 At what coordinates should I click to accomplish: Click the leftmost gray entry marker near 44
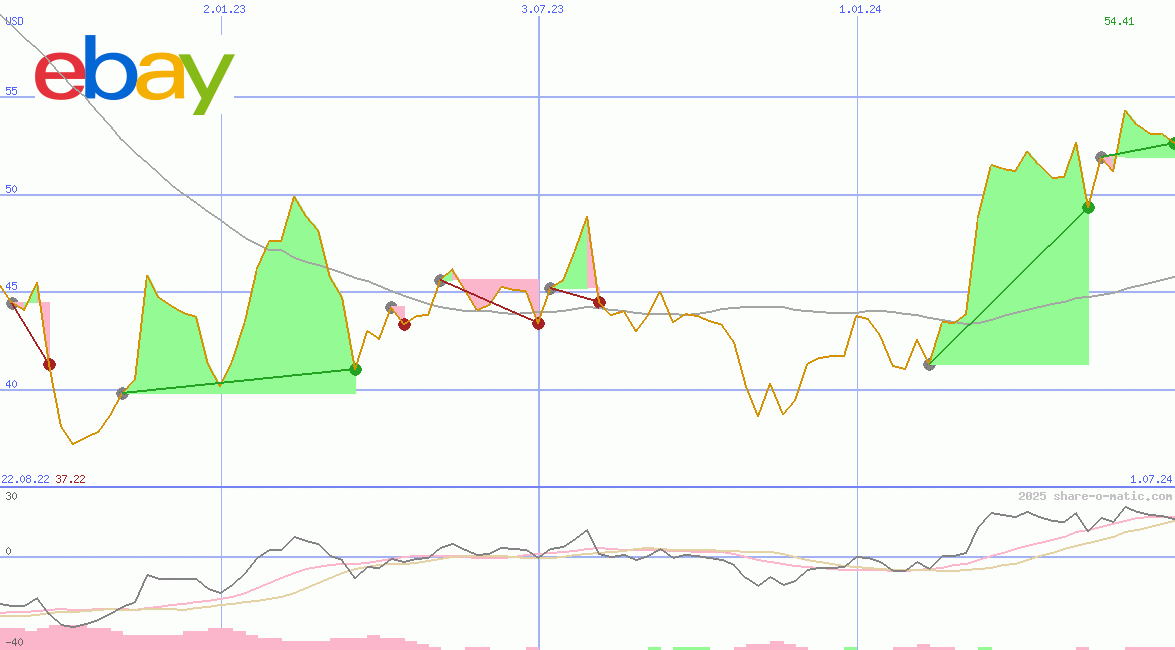pos(11,304)
